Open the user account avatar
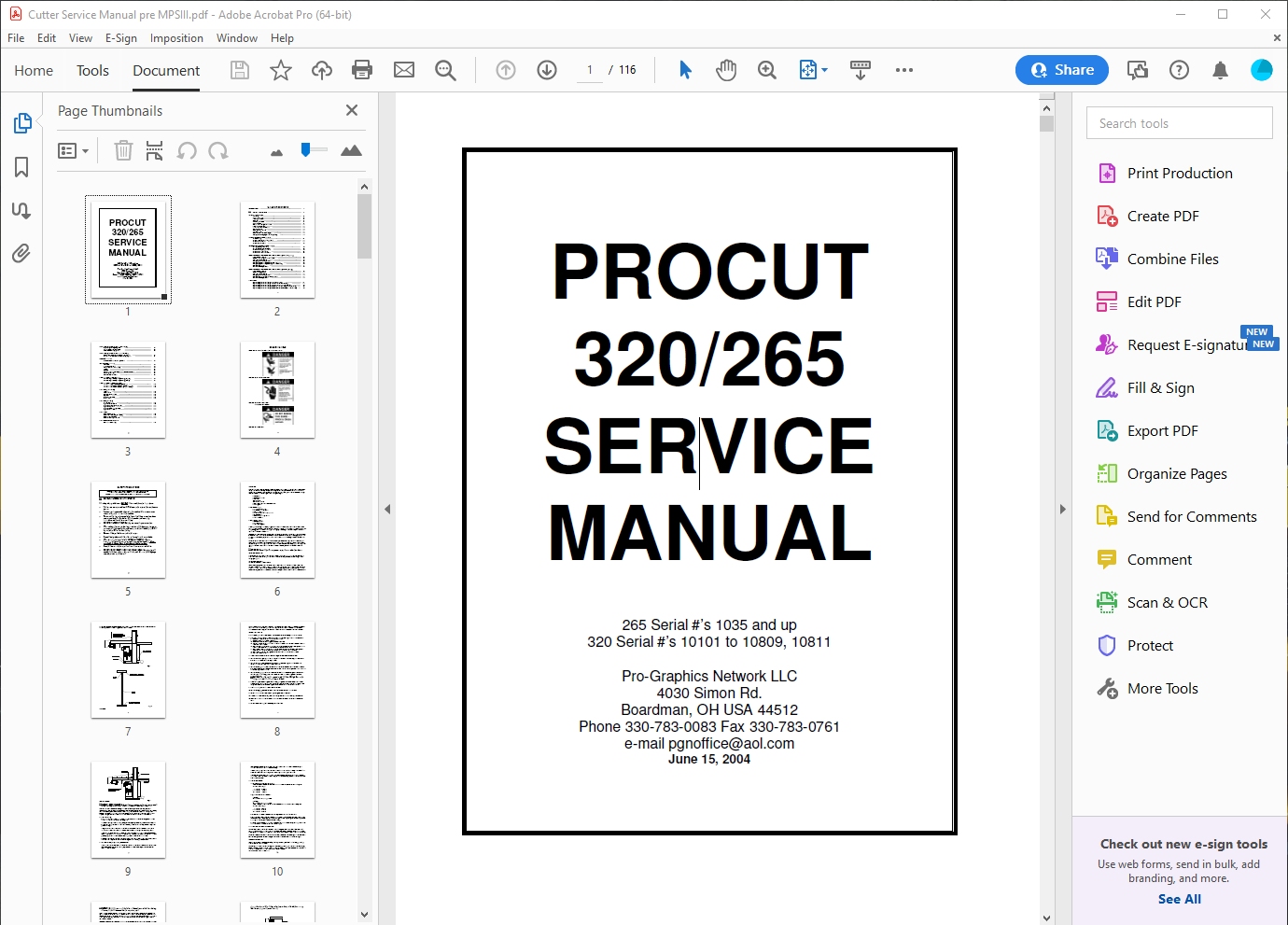 pyautogui.click(x=1261, y=70)
